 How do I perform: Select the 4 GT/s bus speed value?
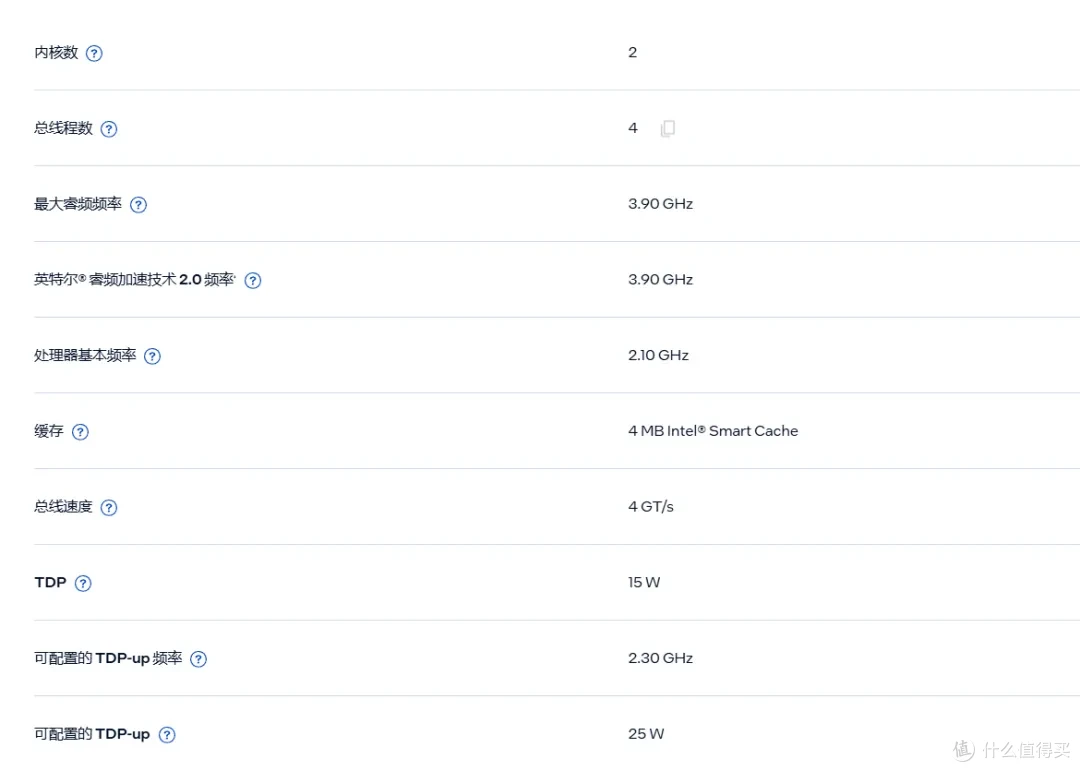[650, 507]
